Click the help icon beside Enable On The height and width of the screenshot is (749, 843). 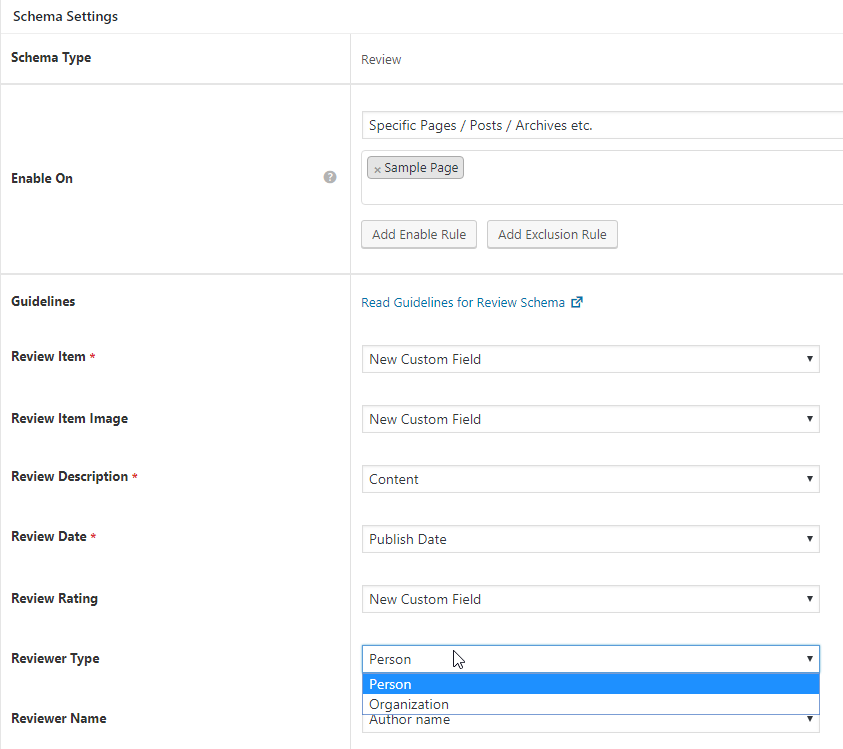(330, 177)
